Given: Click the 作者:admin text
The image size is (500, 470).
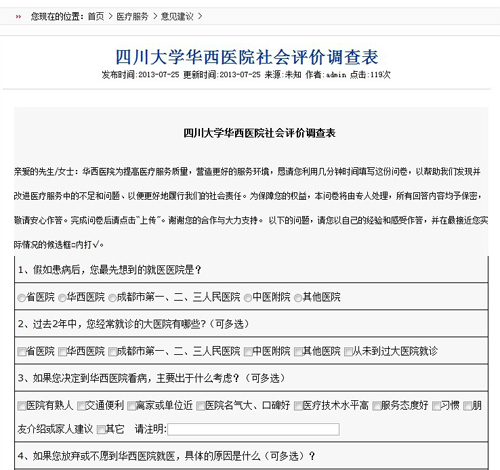Looking at the screenshot, I should tap(326, 75).
